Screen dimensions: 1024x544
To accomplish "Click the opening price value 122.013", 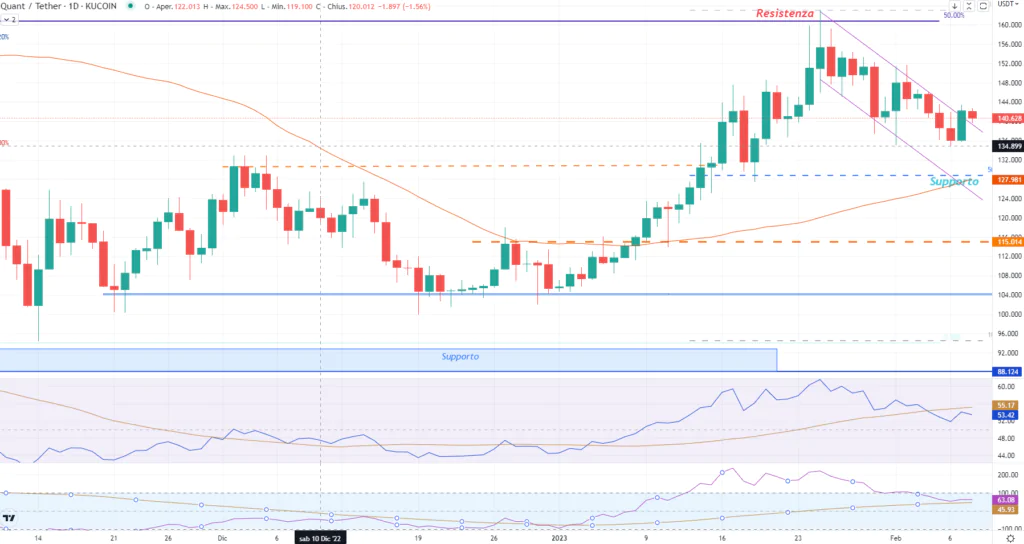I will (187, 7).
